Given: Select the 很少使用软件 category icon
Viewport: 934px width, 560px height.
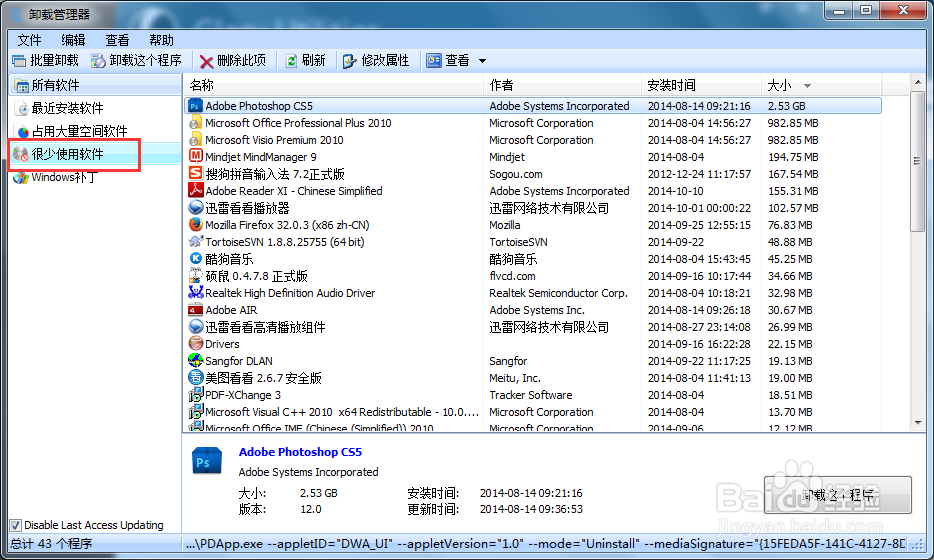Looking at the screenshot, I should coord(21,154).
